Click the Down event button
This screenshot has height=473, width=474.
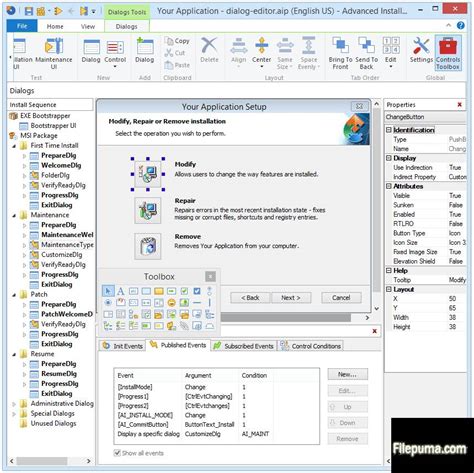tap(348, 423)
